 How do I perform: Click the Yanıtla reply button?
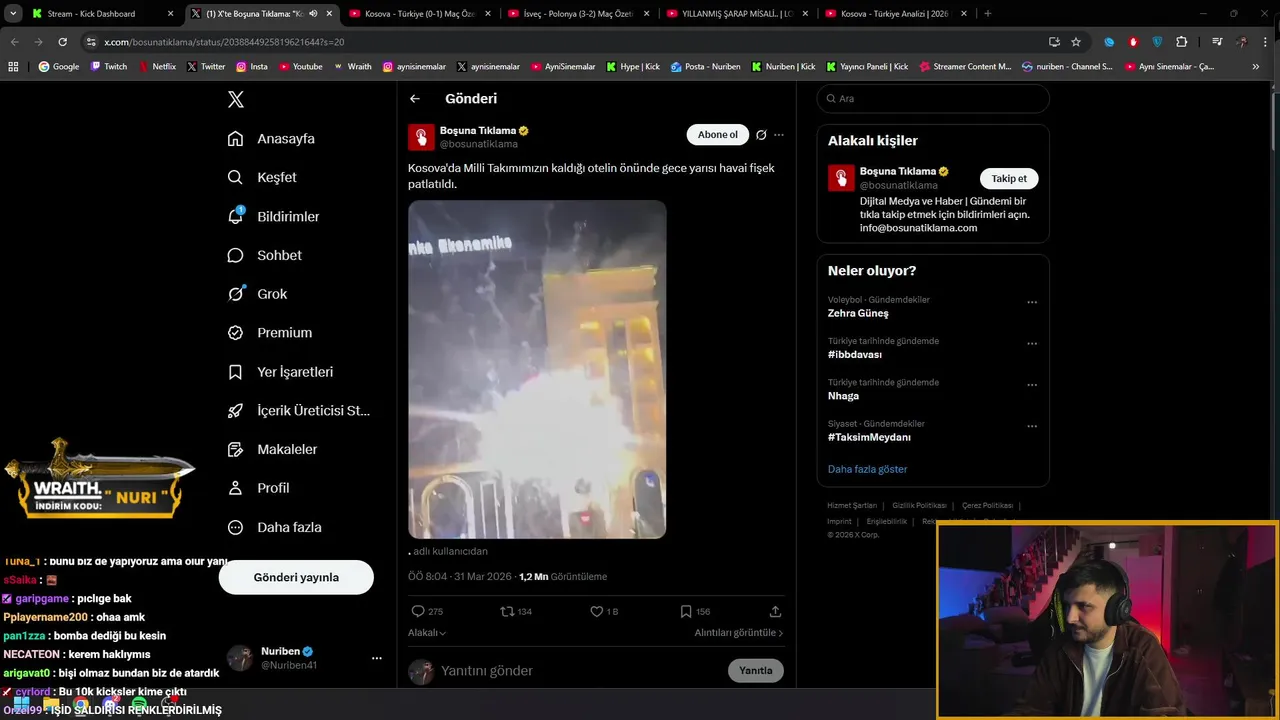[756, 671]
